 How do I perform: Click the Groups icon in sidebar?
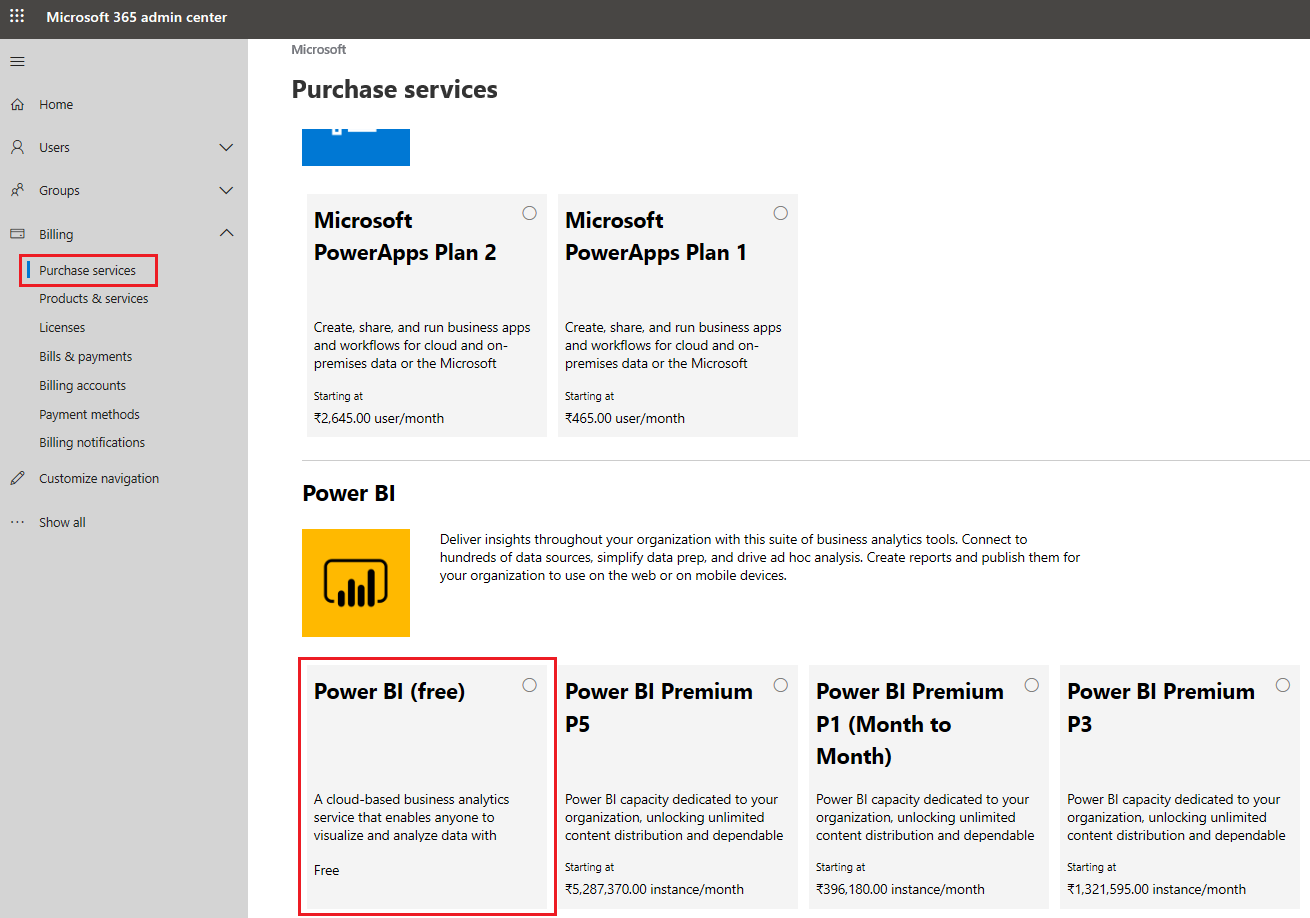(17, 190)
